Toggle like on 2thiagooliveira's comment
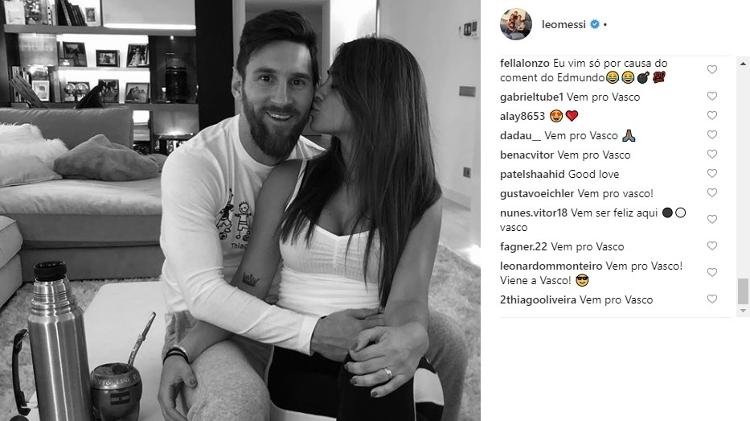The image size is (750, 421). (x=712, y=299)
